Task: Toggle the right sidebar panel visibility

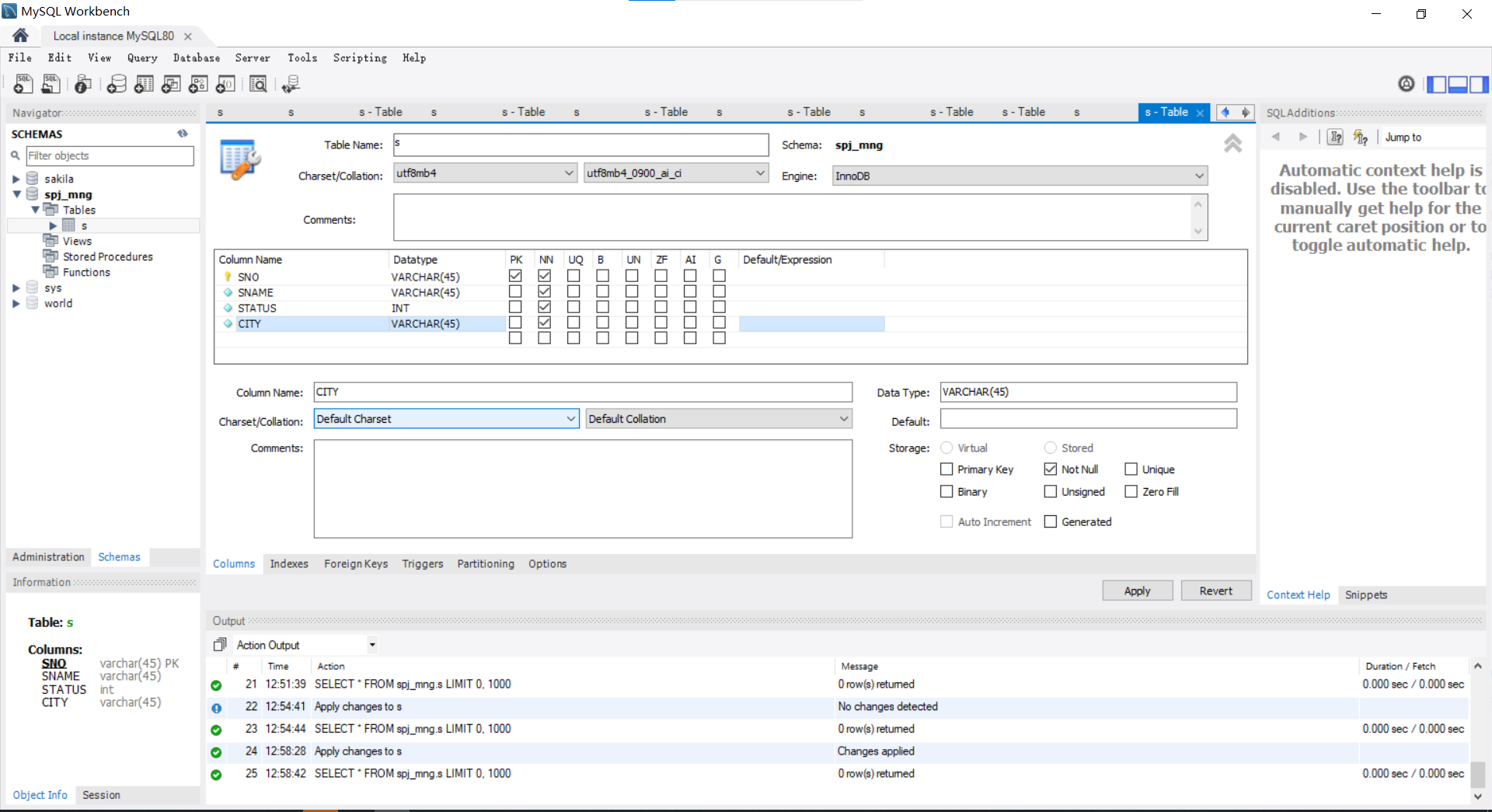Action: pyautogui.click(x=1479, y=84)
